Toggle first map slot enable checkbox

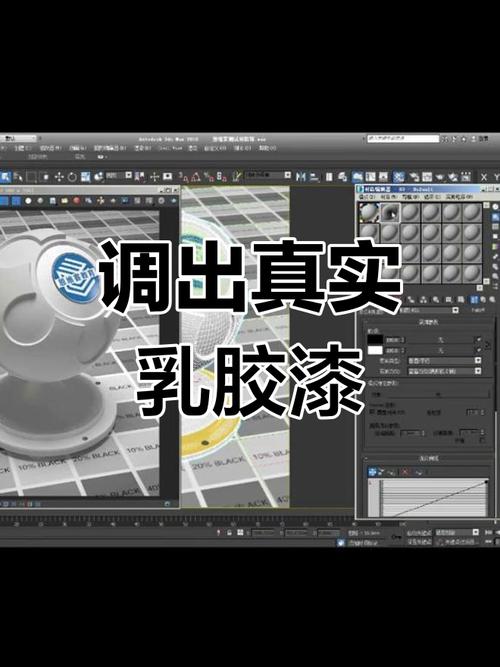point(479,339)
